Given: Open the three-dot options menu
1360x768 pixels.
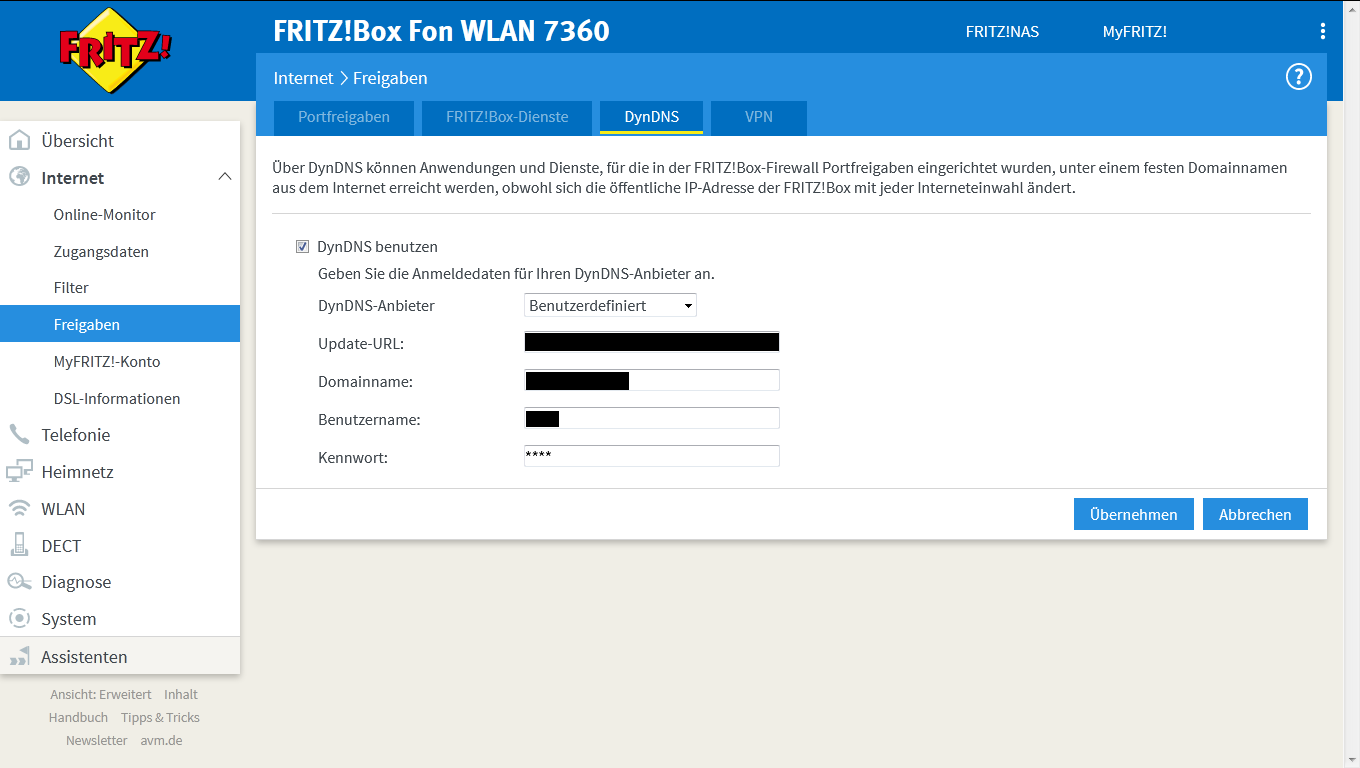Looking at the screenshot, I should point(1323,31).
